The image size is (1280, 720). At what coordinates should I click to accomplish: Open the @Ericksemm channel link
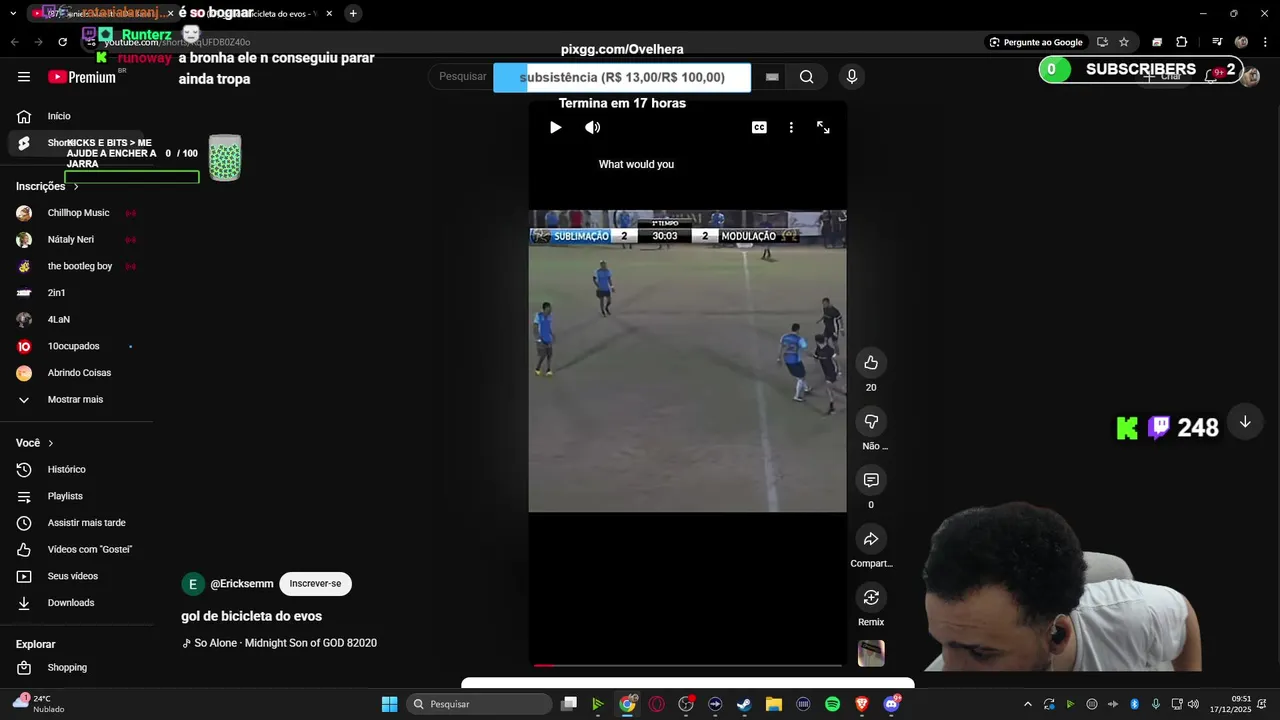coord(241,584)
